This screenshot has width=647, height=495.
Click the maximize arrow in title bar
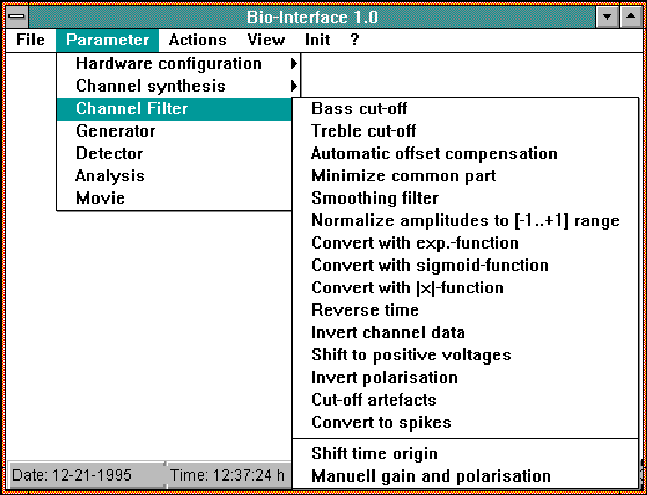pyautogui.click(x=629, y=16)
